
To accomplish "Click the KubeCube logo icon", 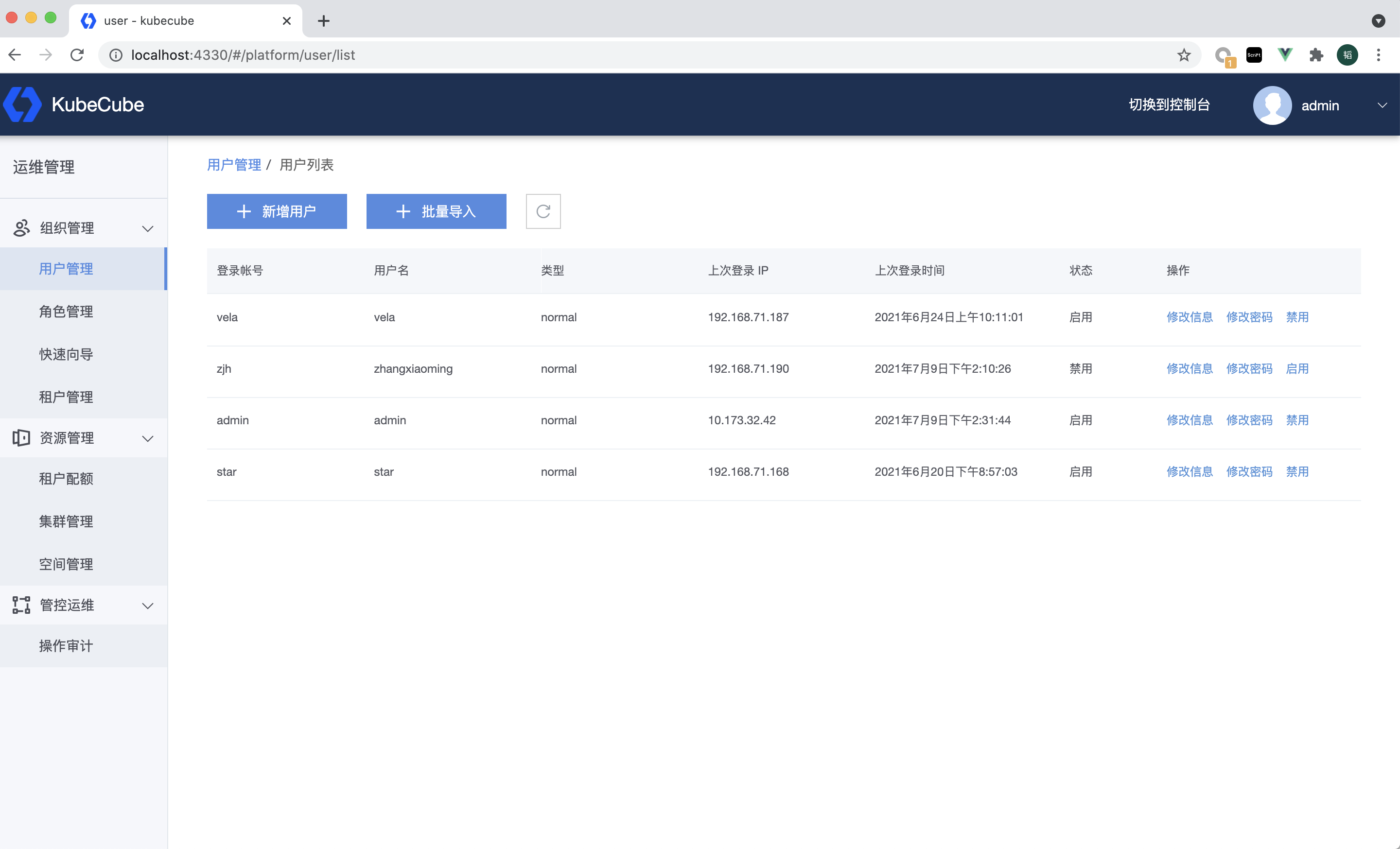I will tap(23, 104).
